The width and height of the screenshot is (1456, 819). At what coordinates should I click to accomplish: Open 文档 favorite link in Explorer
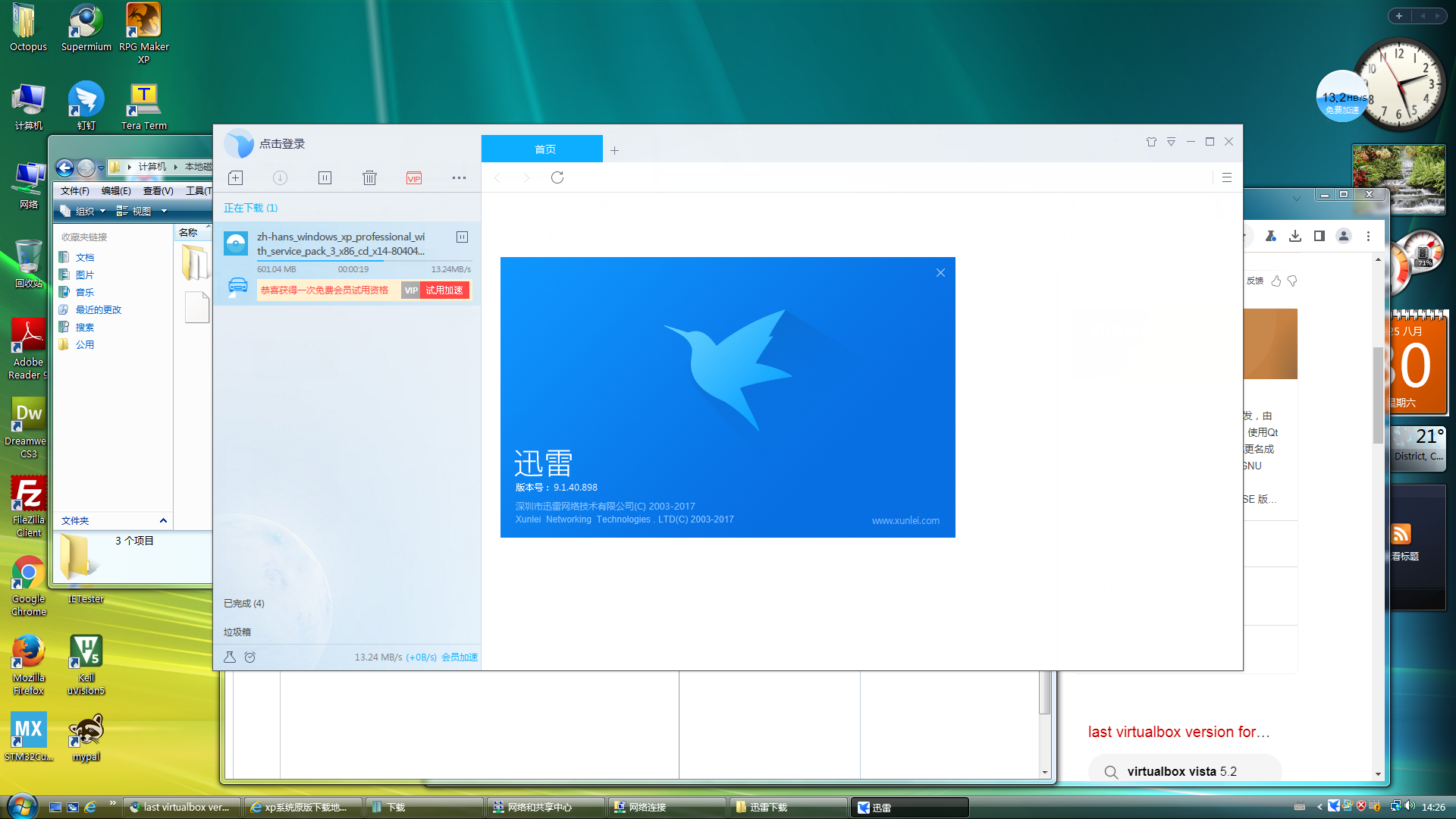pos(84,257)
